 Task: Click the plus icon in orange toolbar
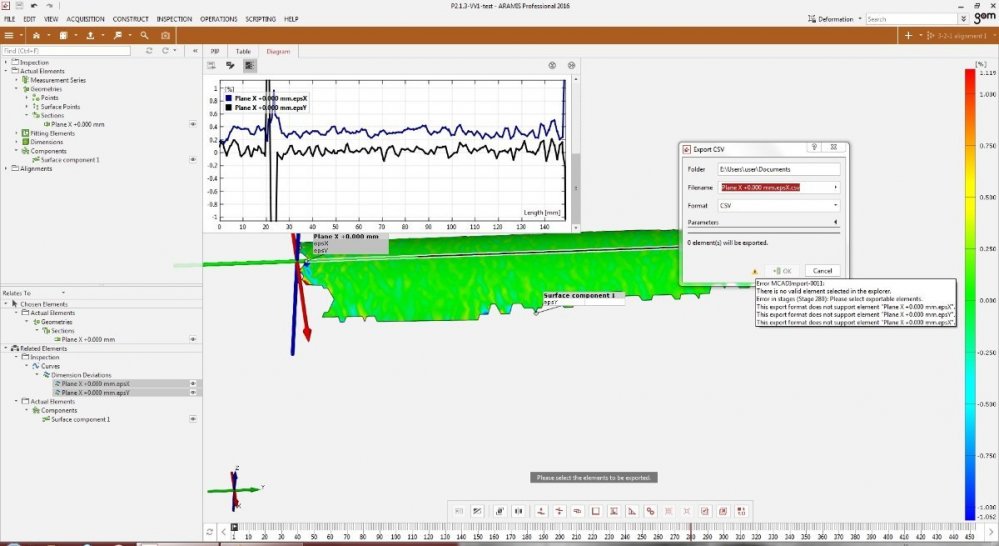pyautogui.click(x=908, y=35)
